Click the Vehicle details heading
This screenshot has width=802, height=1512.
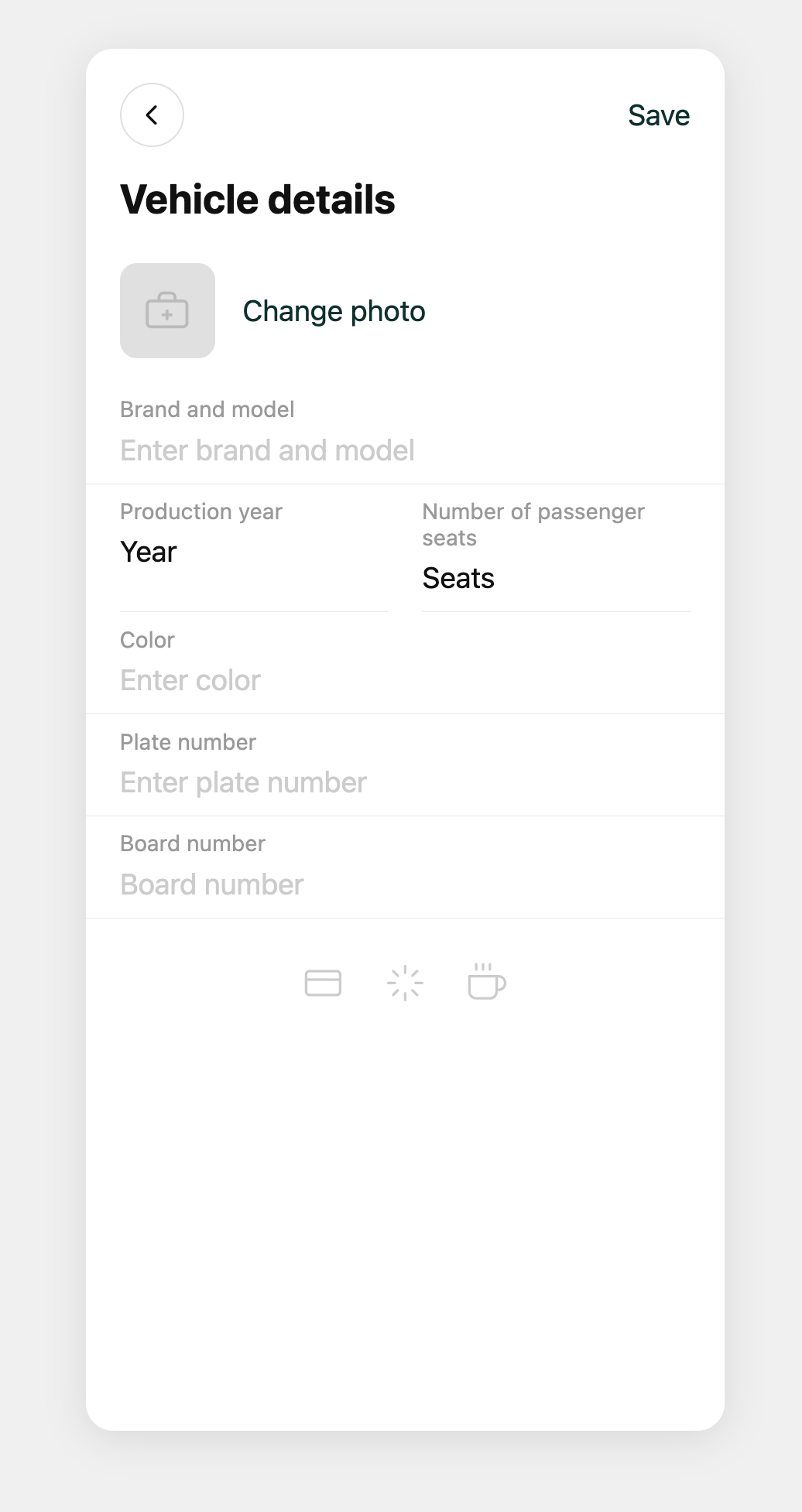(x=258, y=200)
